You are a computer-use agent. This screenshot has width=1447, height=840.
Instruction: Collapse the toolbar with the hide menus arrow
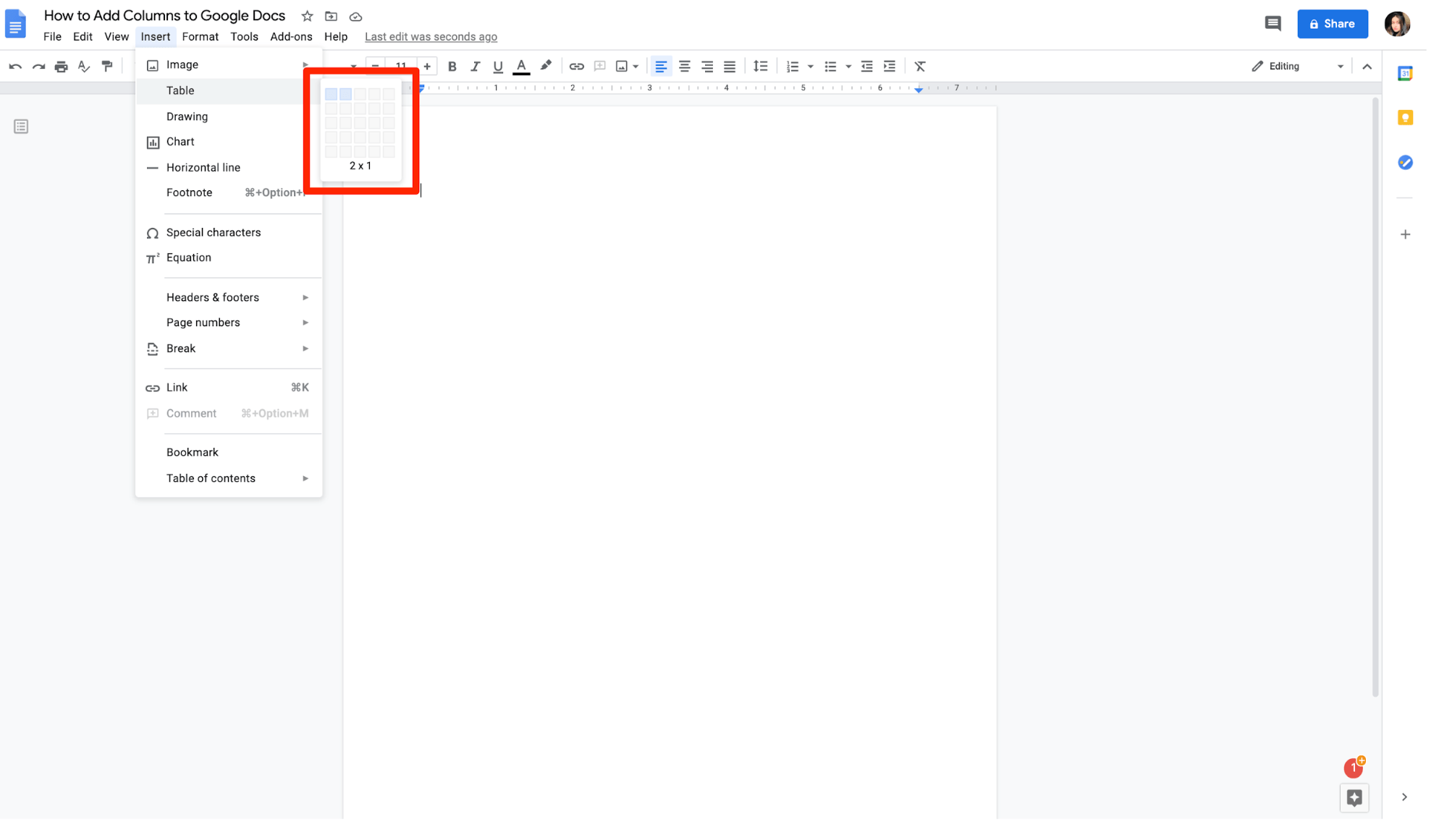pyautogui.click(x=1367, y=66)
